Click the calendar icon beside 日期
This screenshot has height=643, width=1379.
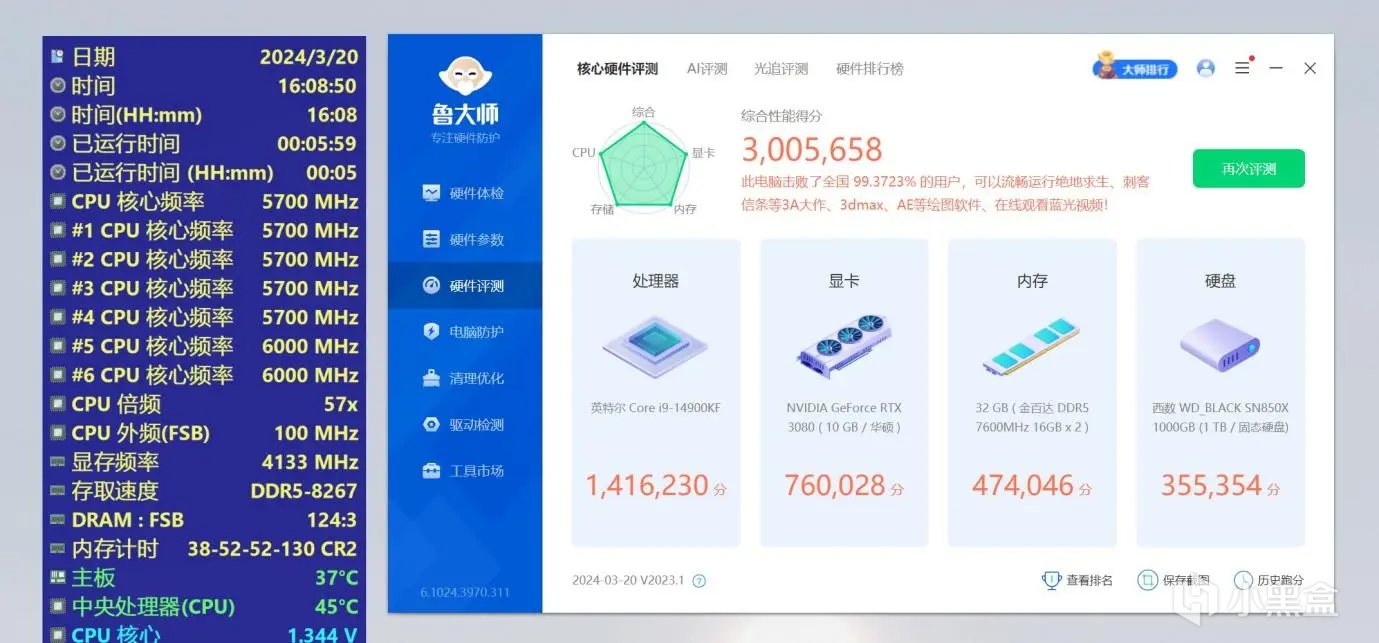click(x=58, y=57)
